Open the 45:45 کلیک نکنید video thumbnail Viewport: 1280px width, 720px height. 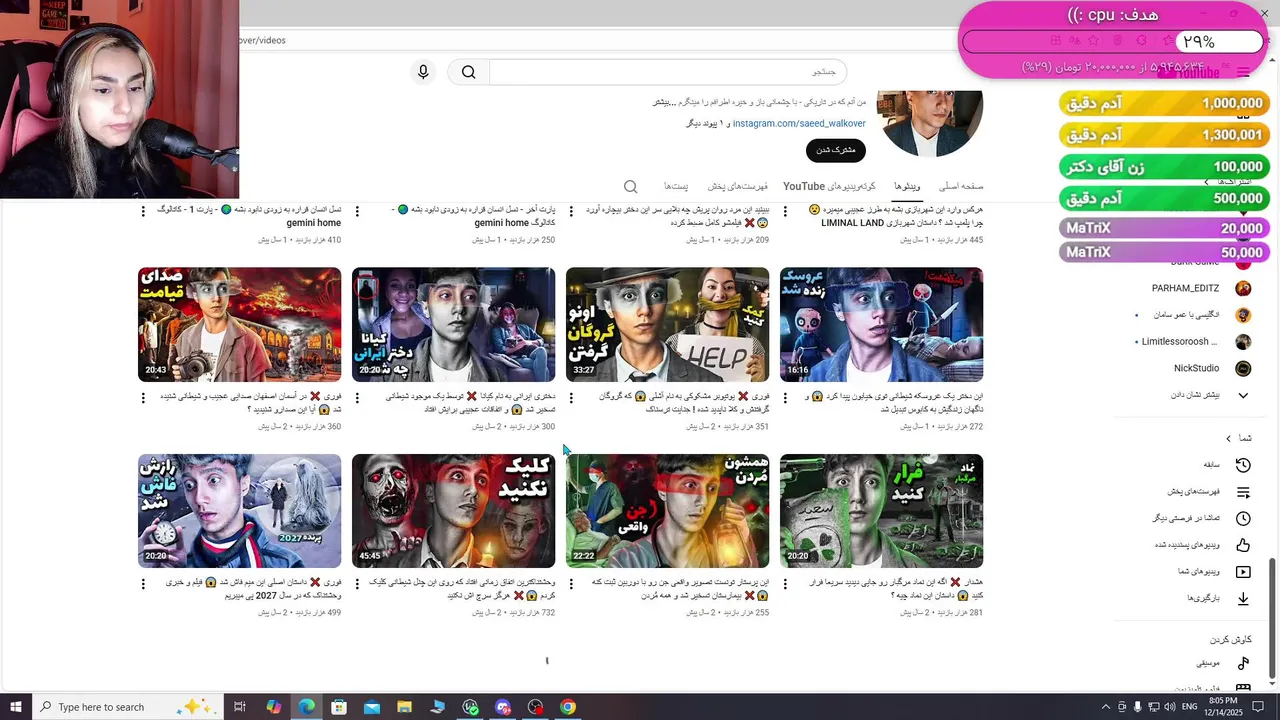pos(454,511)
